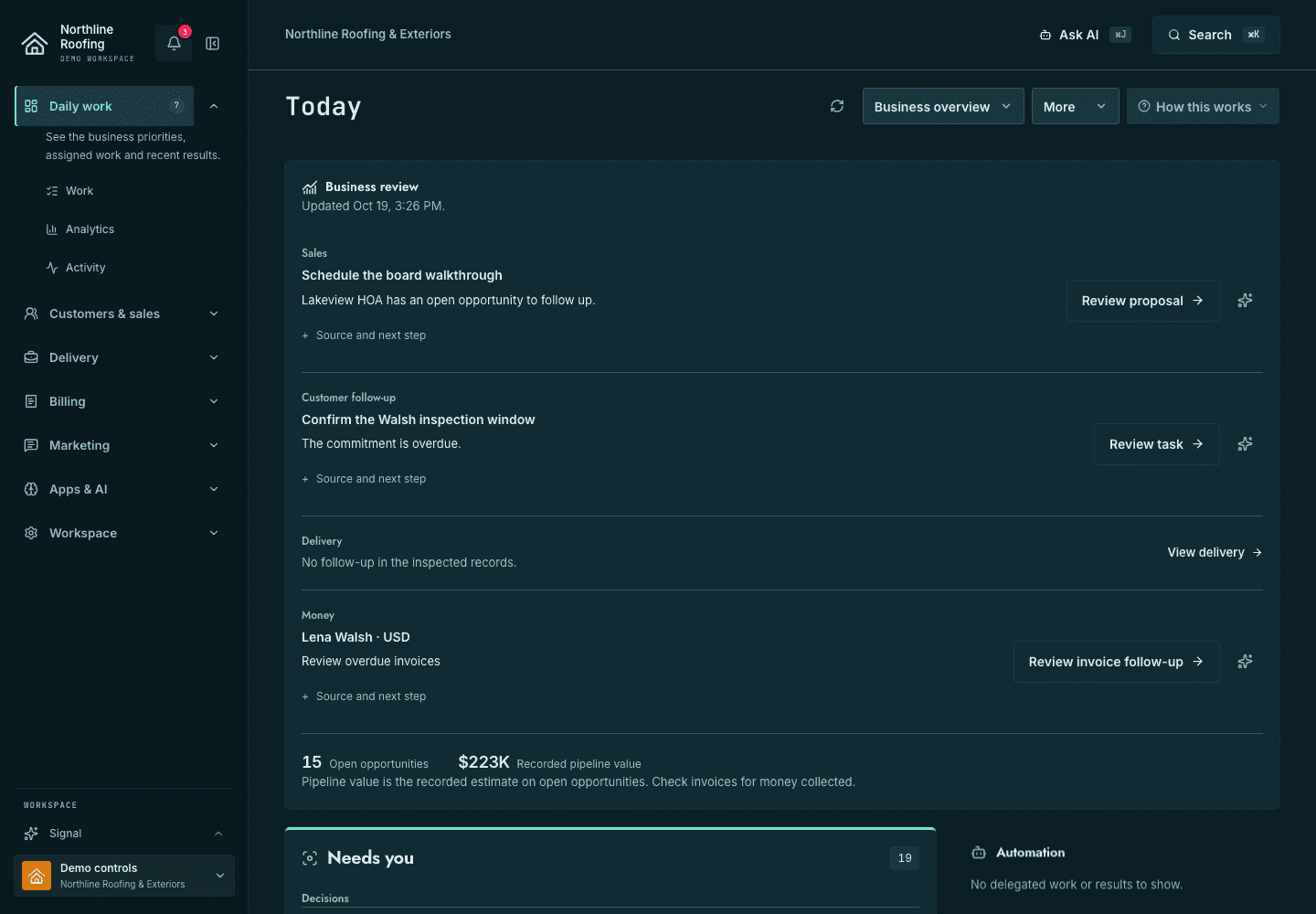Click the Lena Walsh · USD heading
This screenshot has height=914, width=1316.
coord(356,637)
